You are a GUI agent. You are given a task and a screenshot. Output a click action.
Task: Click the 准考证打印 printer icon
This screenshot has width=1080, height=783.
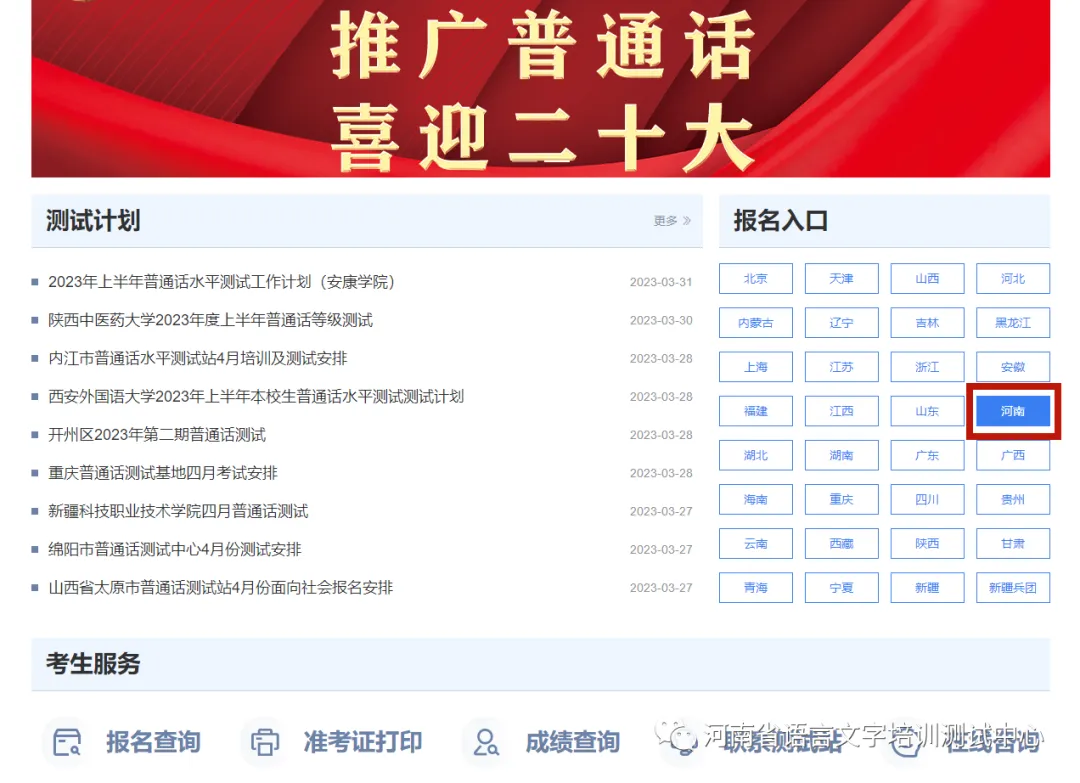click(x=265, y=742)
